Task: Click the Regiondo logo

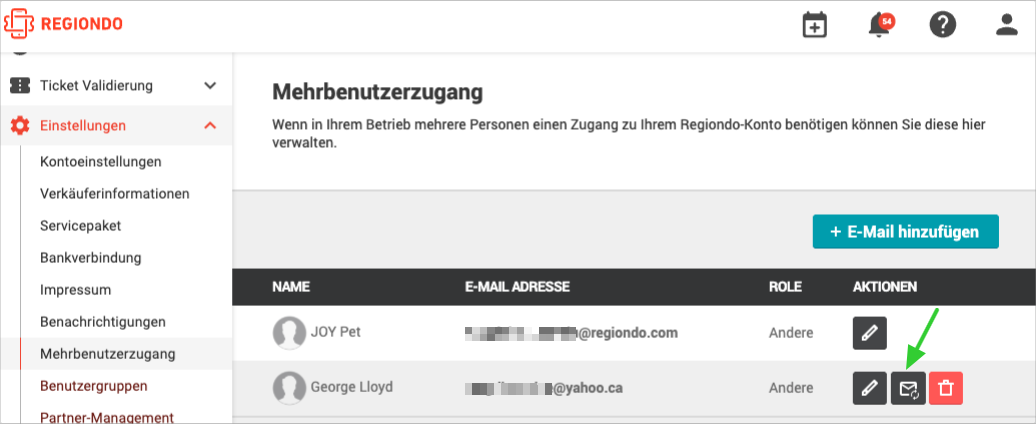Action: click(x=63, y=24)
